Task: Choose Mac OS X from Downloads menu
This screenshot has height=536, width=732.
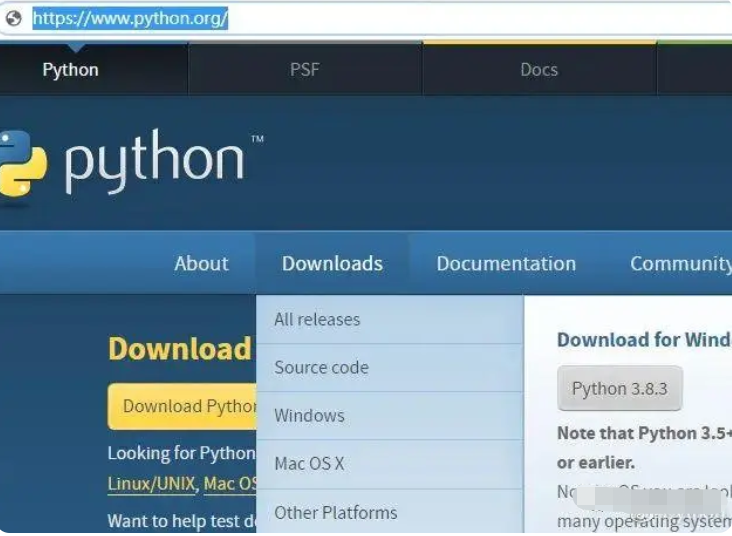Action: 389,464
